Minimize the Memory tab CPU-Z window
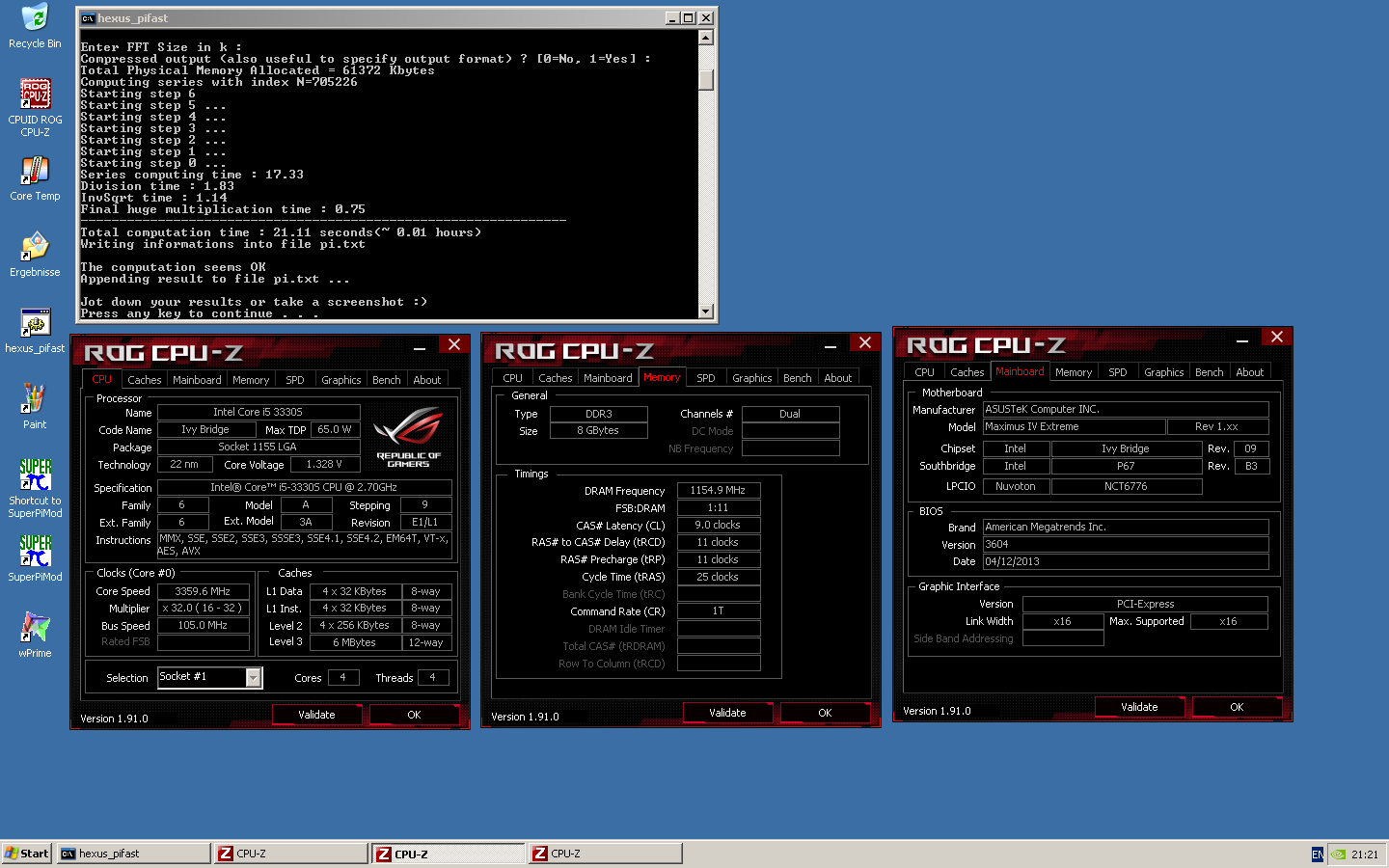 coord(831,345)
